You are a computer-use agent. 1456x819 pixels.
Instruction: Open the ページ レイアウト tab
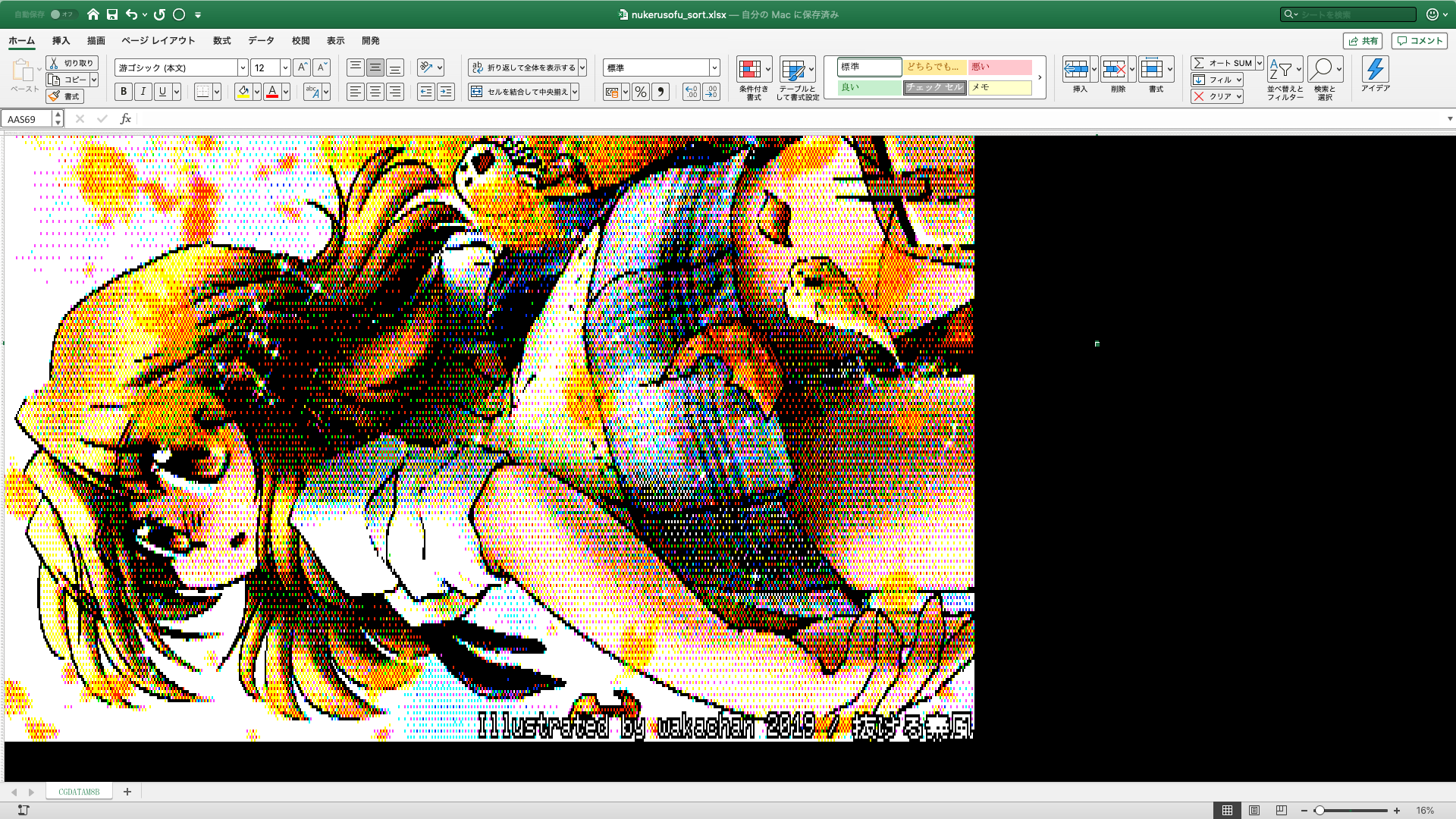tap(158, 41)
